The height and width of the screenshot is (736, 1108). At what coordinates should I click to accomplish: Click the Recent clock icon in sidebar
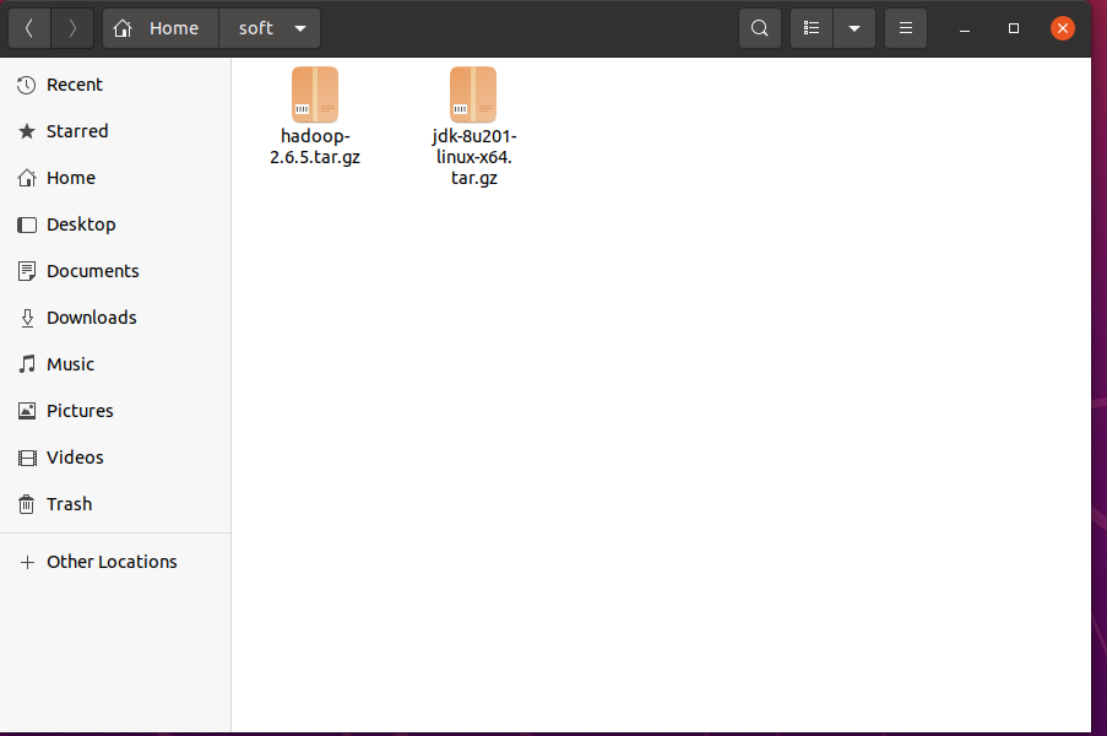27,85
